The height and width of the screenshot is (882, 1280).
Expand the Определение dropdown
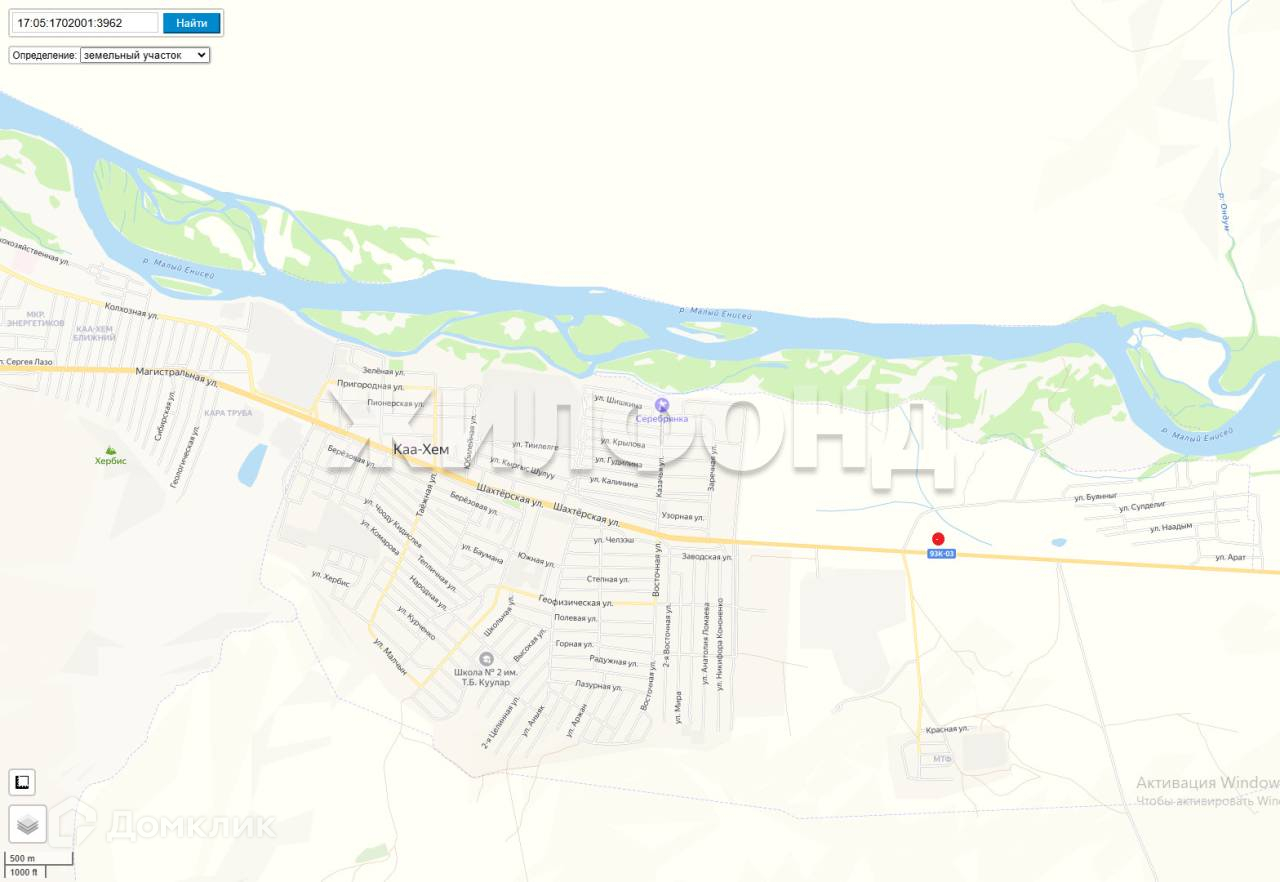pos(145,55)
